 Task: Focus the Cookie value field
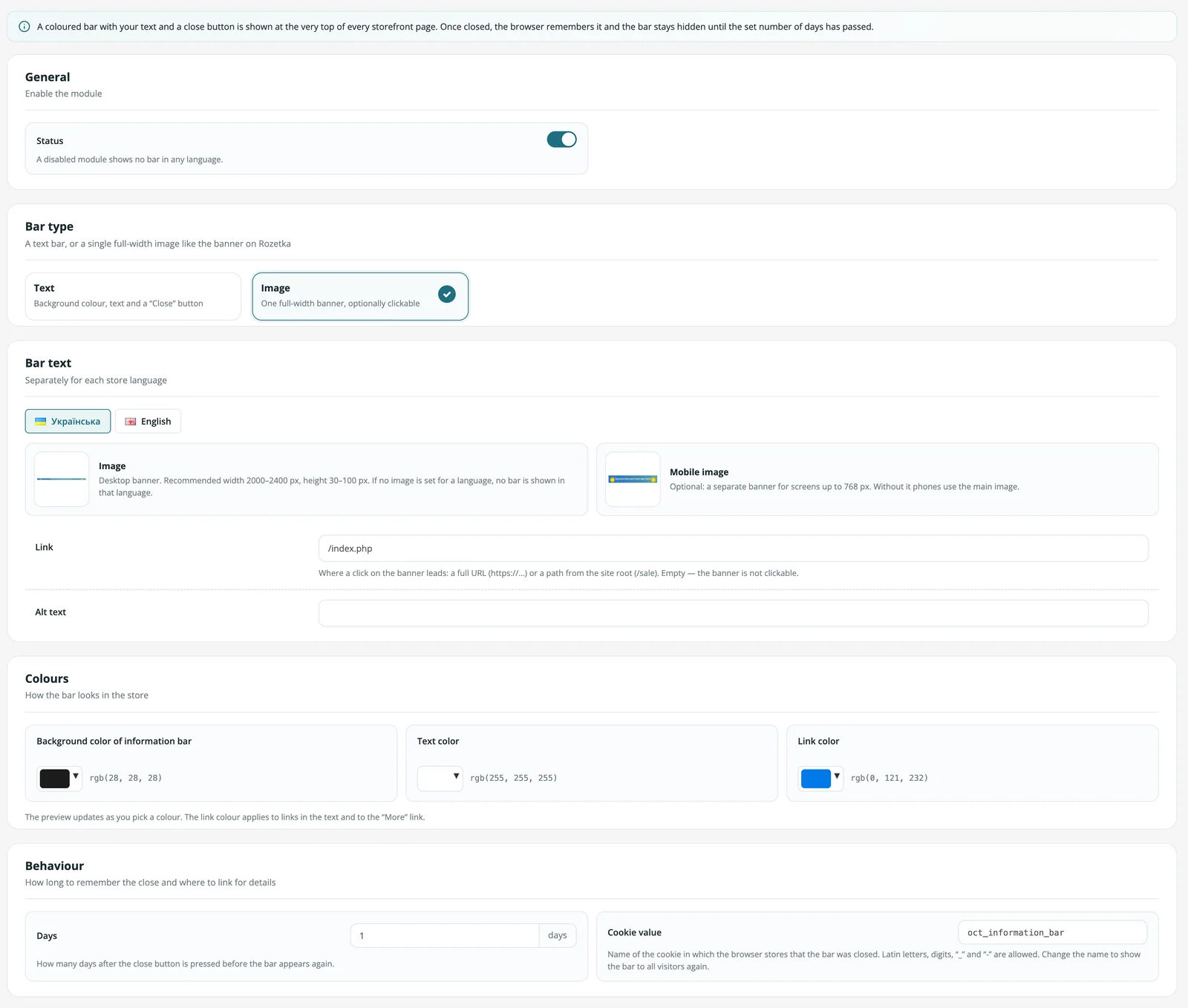tap(1052, 932)
